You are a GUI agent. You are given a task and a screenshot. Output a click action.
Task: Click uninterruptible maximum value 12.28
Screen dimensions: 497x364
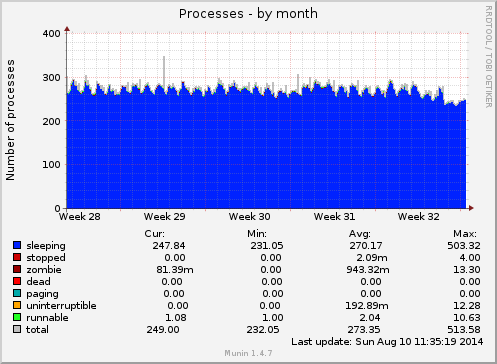(x=467, y=306)
